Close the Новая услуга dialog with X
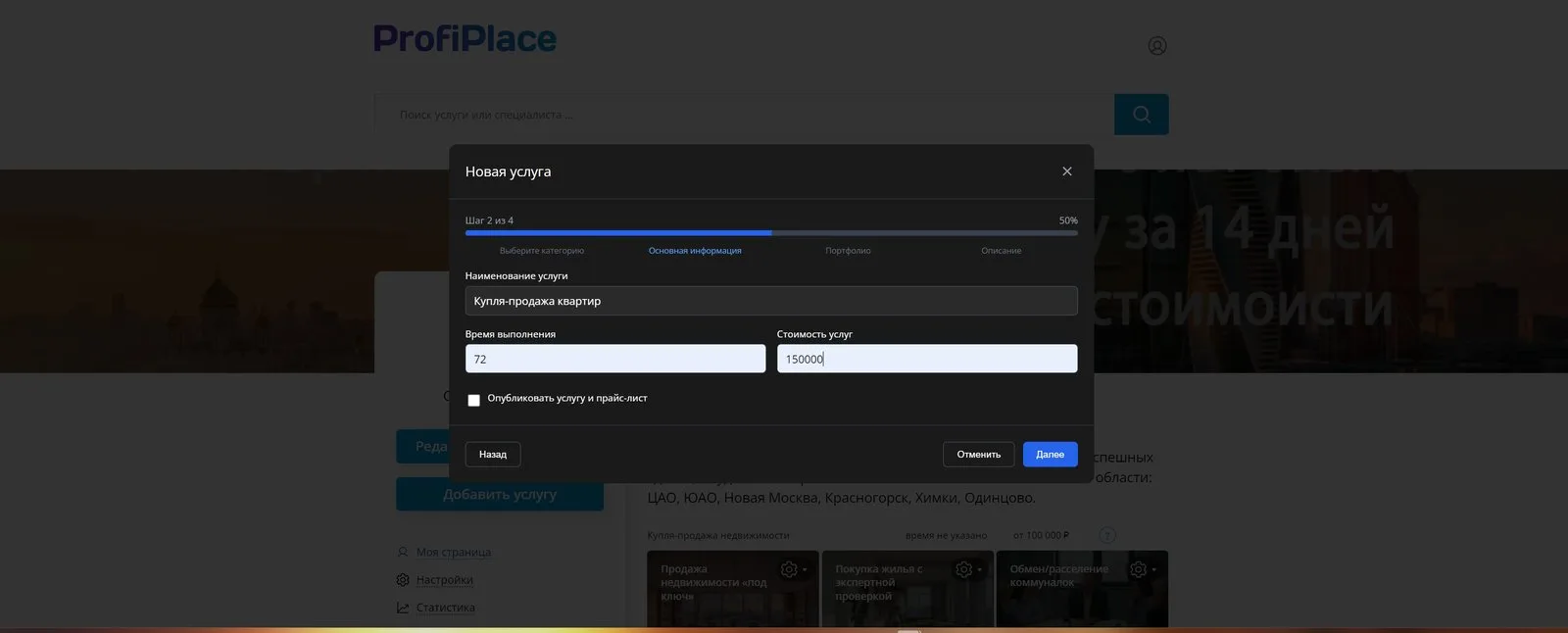 [x=1067, y=171]
